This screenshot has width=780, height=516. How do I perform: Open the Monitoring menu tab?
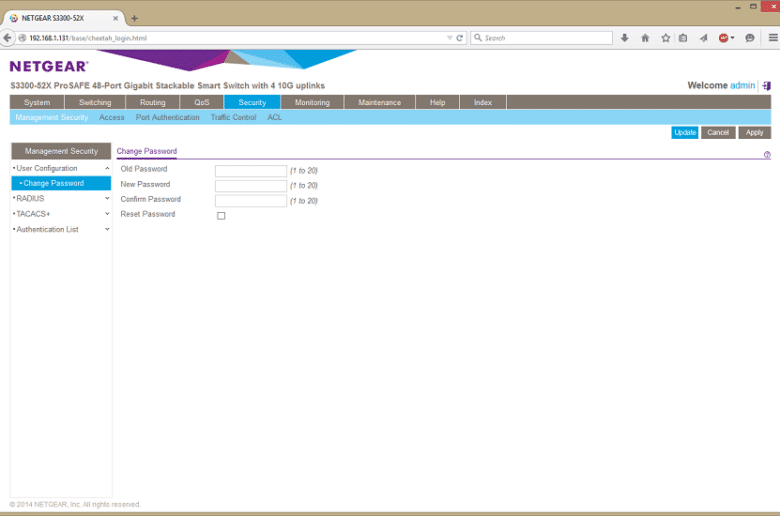pyautogui.click(x=312, y=102)
